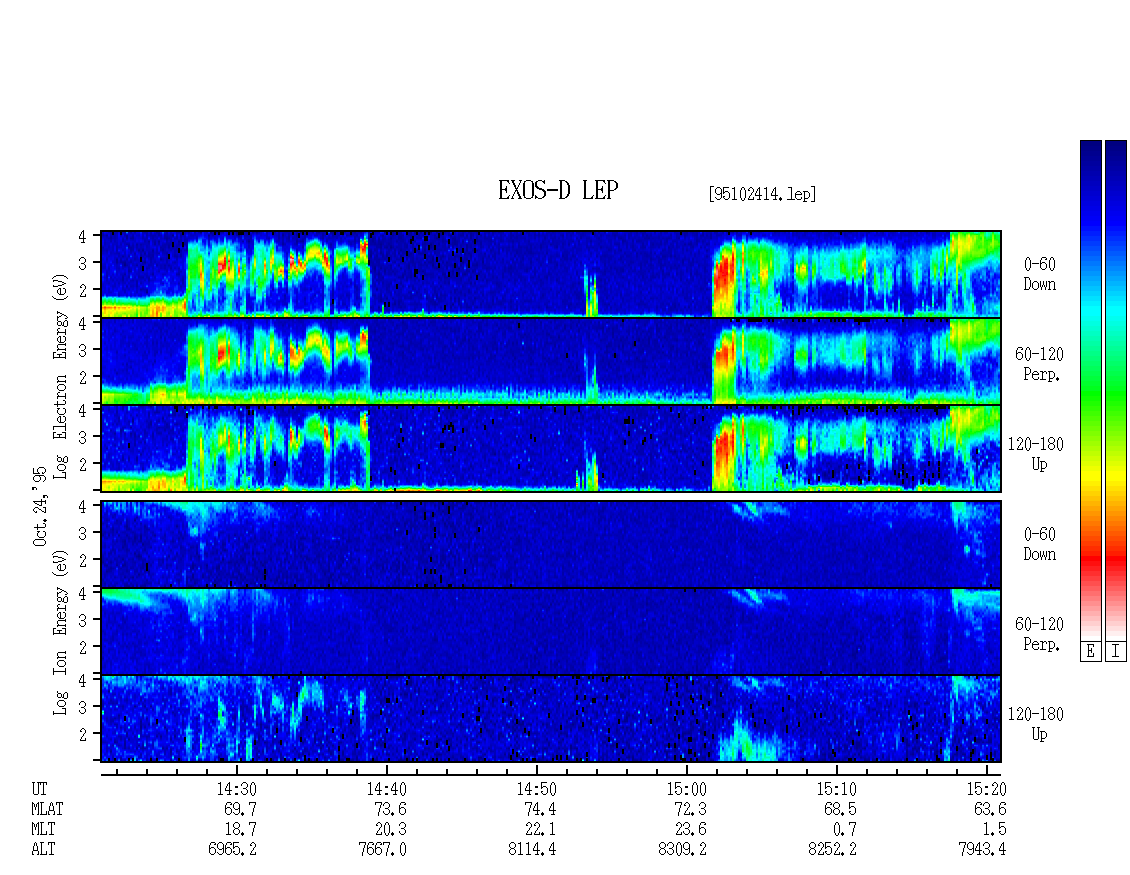Screen dimensions: 1130x875
Task: Click the MLT value 18.7
Action: pyautogui.click(x=240, y=830)
